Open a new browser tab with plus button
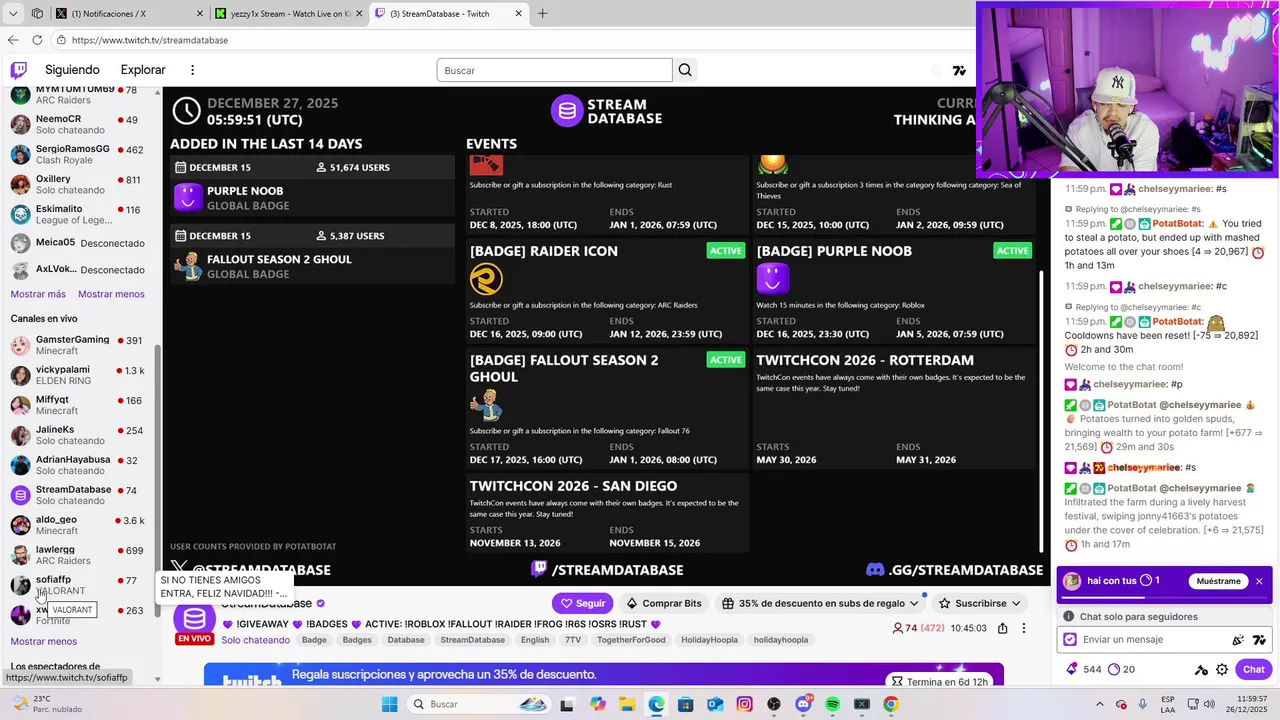 [542, 14]
